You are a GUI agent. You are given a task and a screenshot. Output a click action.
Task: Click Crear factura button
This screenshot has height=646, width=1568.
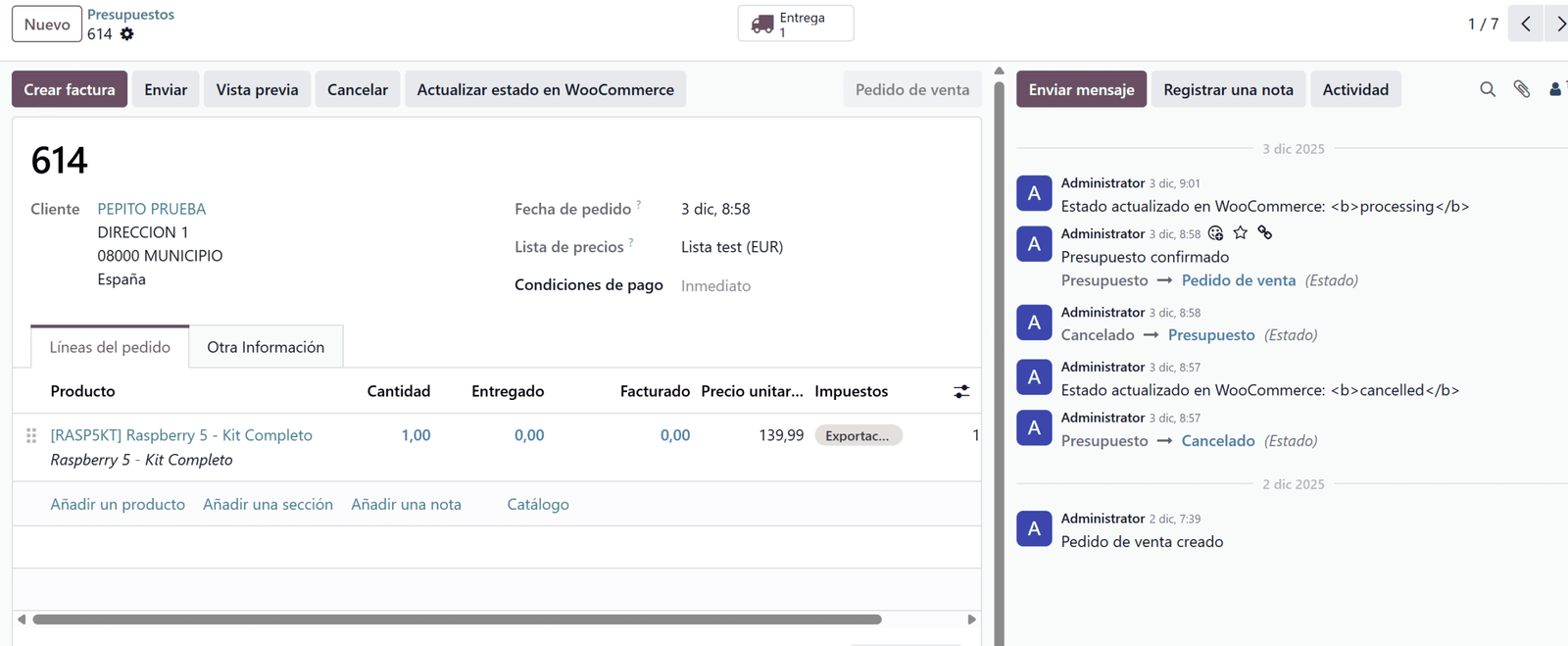point(70,89)
